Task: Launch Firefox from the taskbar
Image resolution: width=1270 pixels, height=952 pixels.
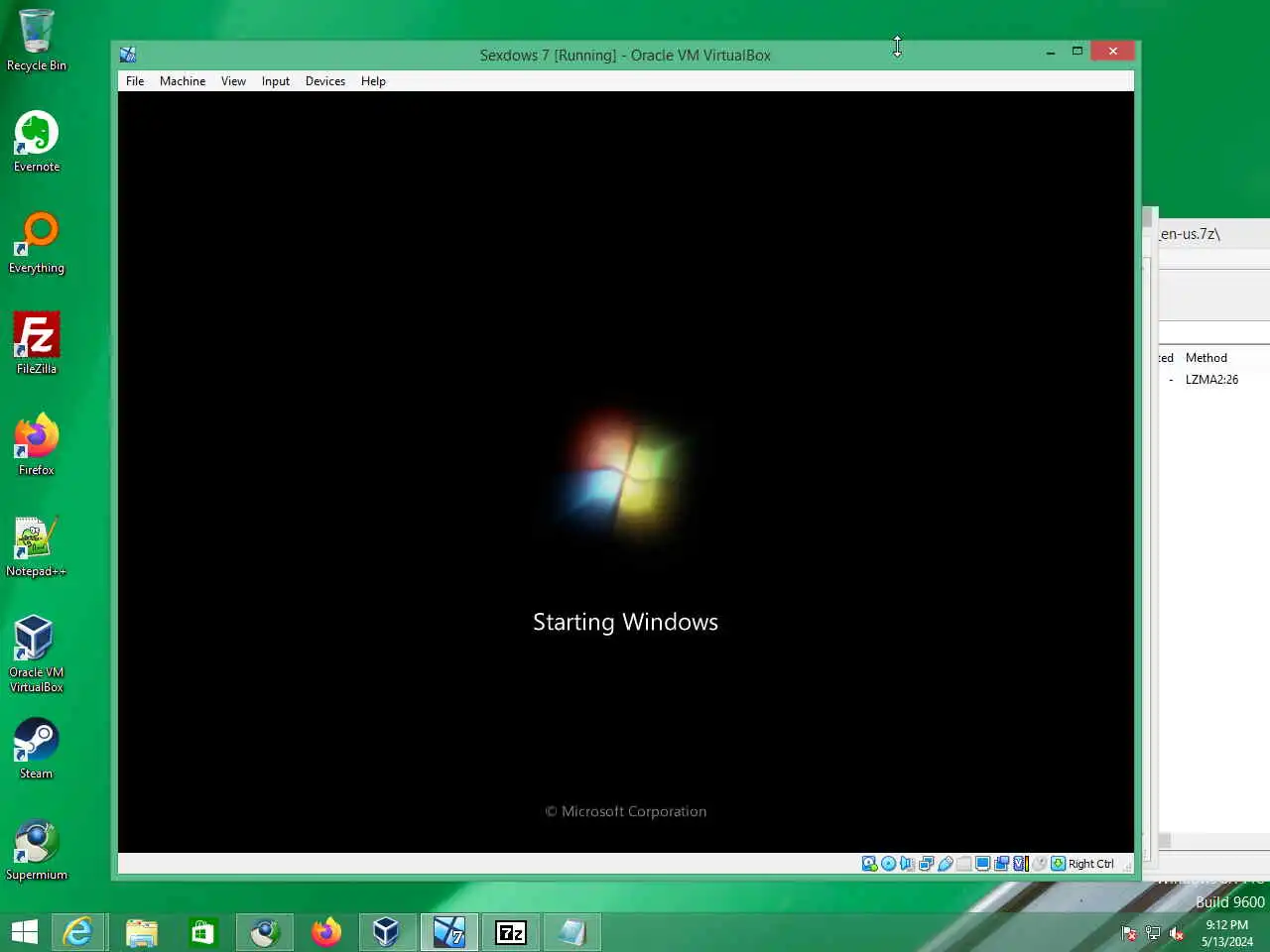Action: click(326, 932)
